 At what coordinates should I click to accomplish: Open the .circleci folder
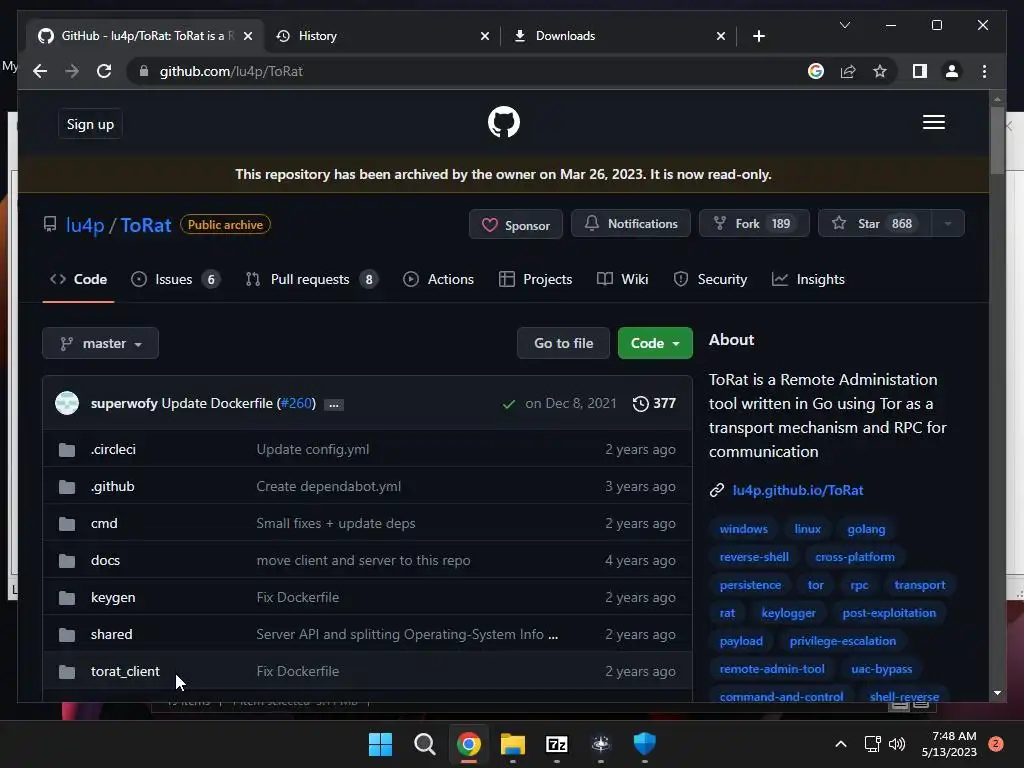[x=113, y=449]
